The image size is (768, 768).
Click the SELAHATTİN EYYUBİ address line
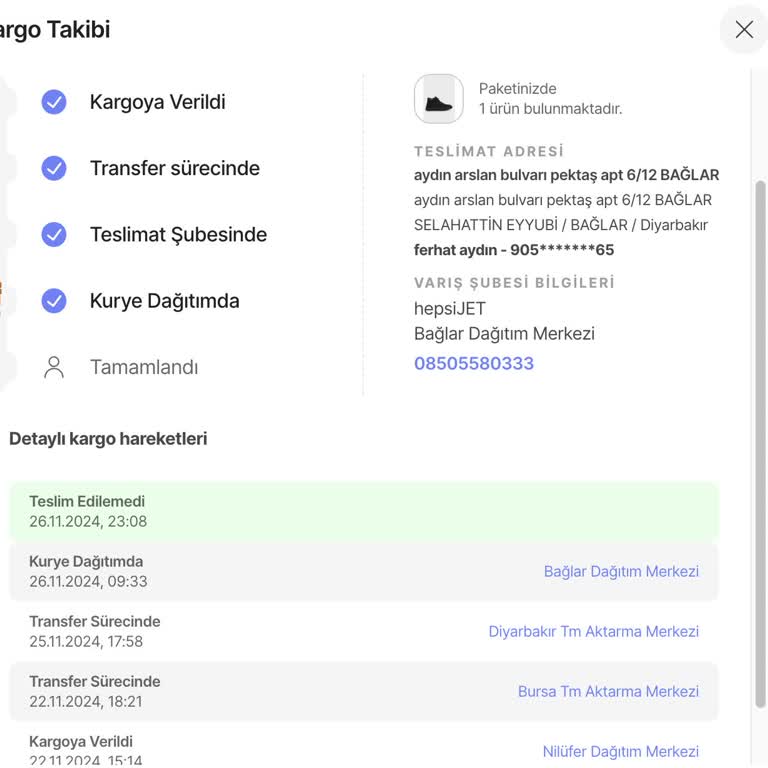click(561, 225)
